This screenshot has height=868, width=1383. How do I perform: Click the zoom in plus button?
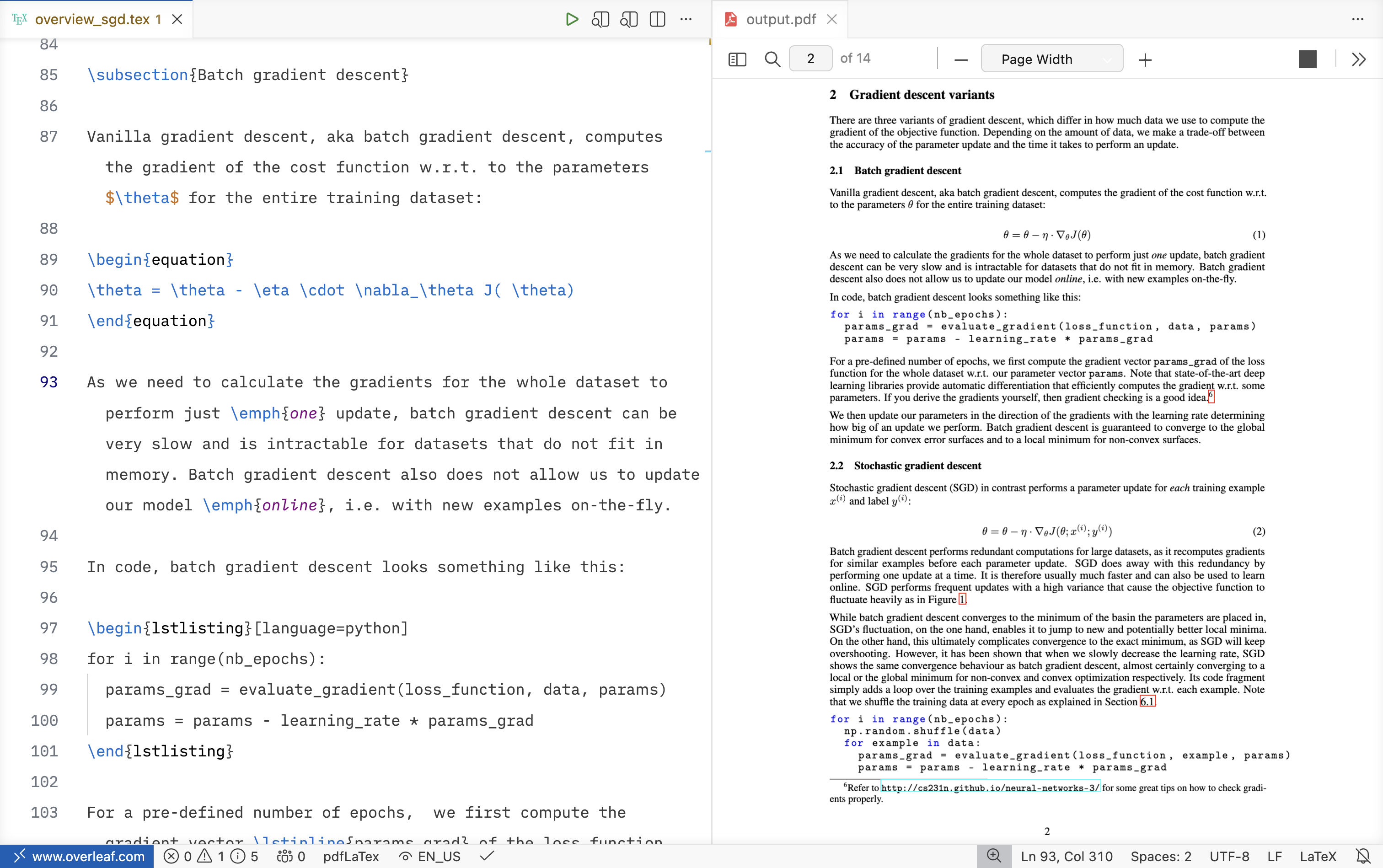coord(1145,60)
